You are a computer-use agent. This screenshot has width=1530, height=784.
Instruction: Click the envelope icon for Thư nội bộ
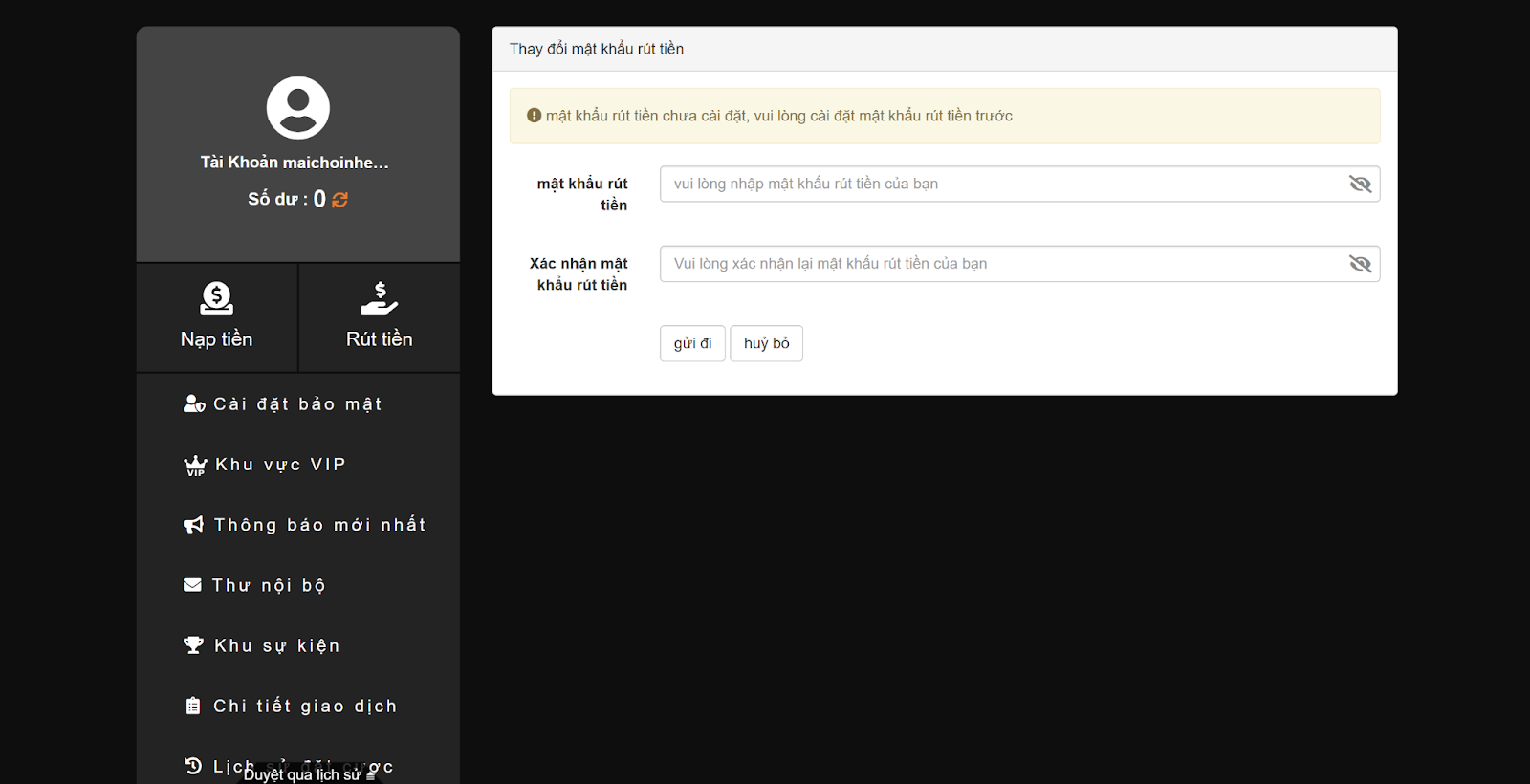click(x=192, y=584)
